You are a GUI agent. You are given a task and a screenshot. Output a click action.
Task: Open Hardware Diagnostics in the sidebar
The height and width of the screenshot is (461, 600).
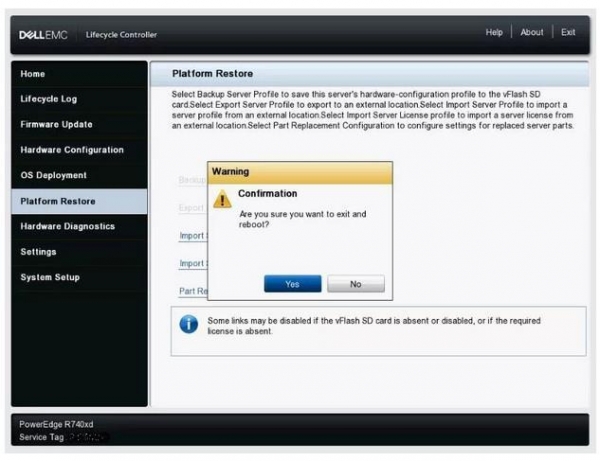(79, 226)
